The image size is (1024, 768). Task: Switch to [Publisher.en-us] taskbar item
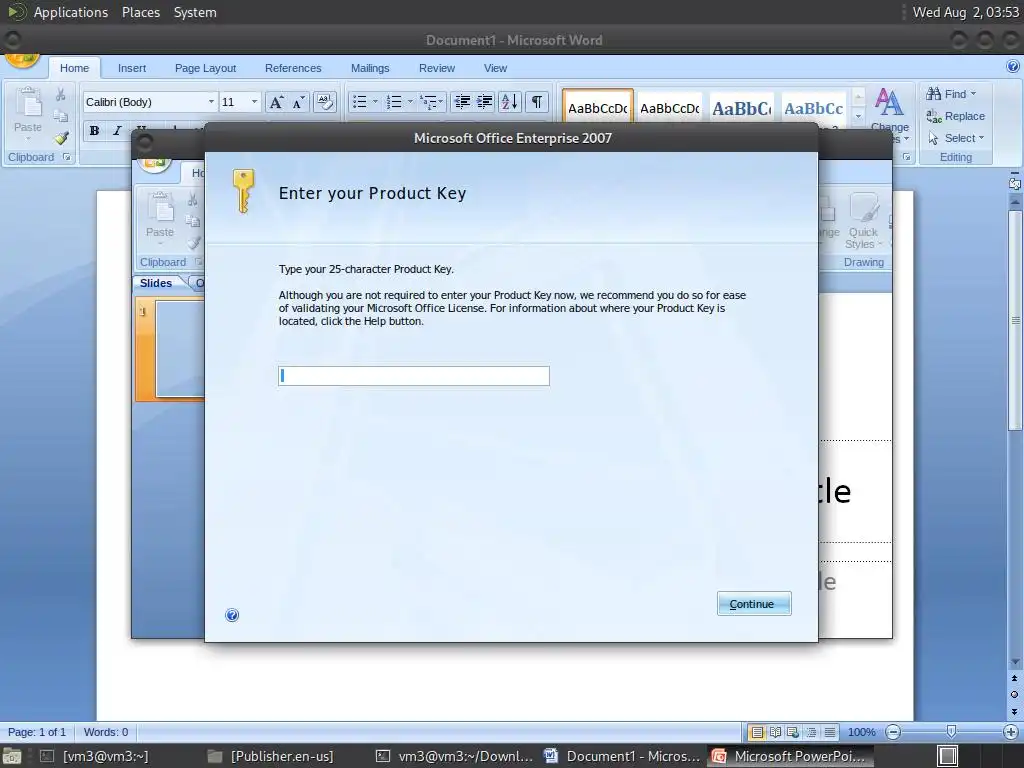coord(270,756)
